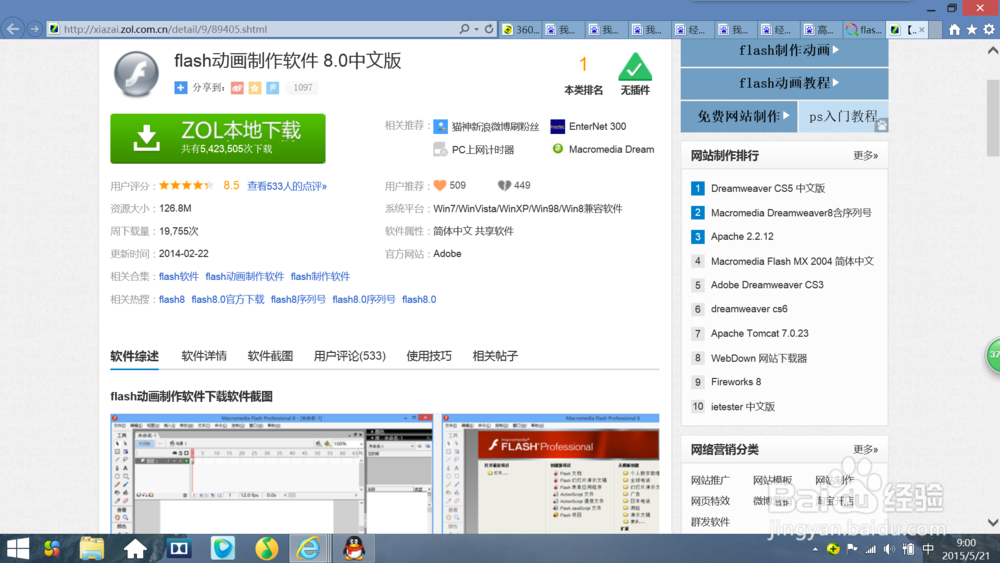The image size is (1000, 563).
Task: Click the Internet Explorer taskbar icon
Action: [309, 548]
